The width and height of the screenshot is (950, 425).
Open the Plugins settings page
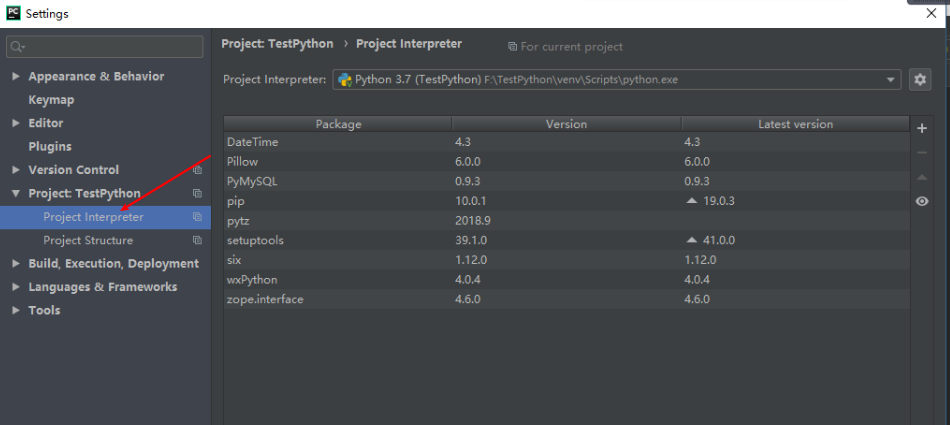click(50, 146)
